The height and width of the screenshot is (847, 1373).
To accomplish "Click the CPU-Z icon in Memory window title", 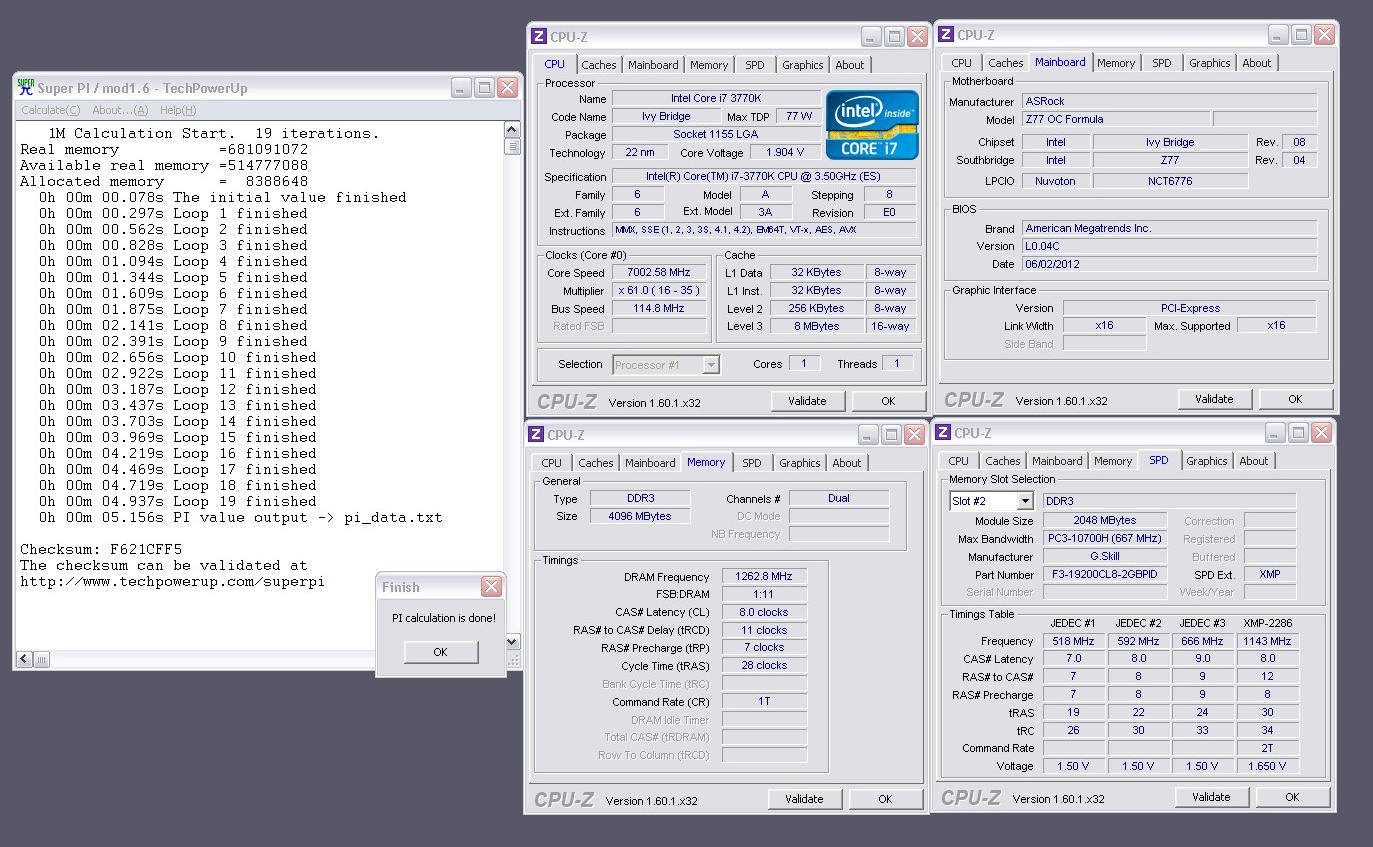I will (536, 435).
